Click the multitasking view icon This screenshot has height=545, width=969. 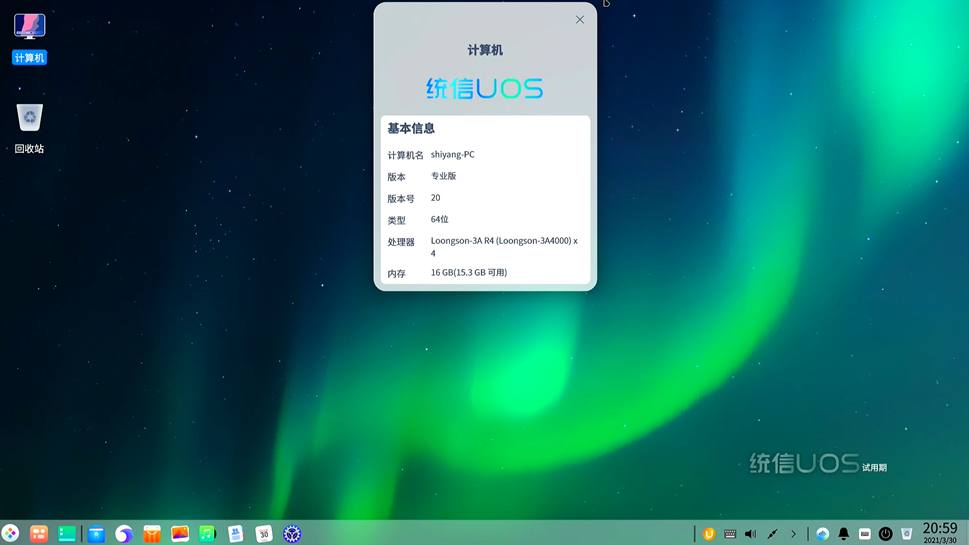(x=39, y=534)
